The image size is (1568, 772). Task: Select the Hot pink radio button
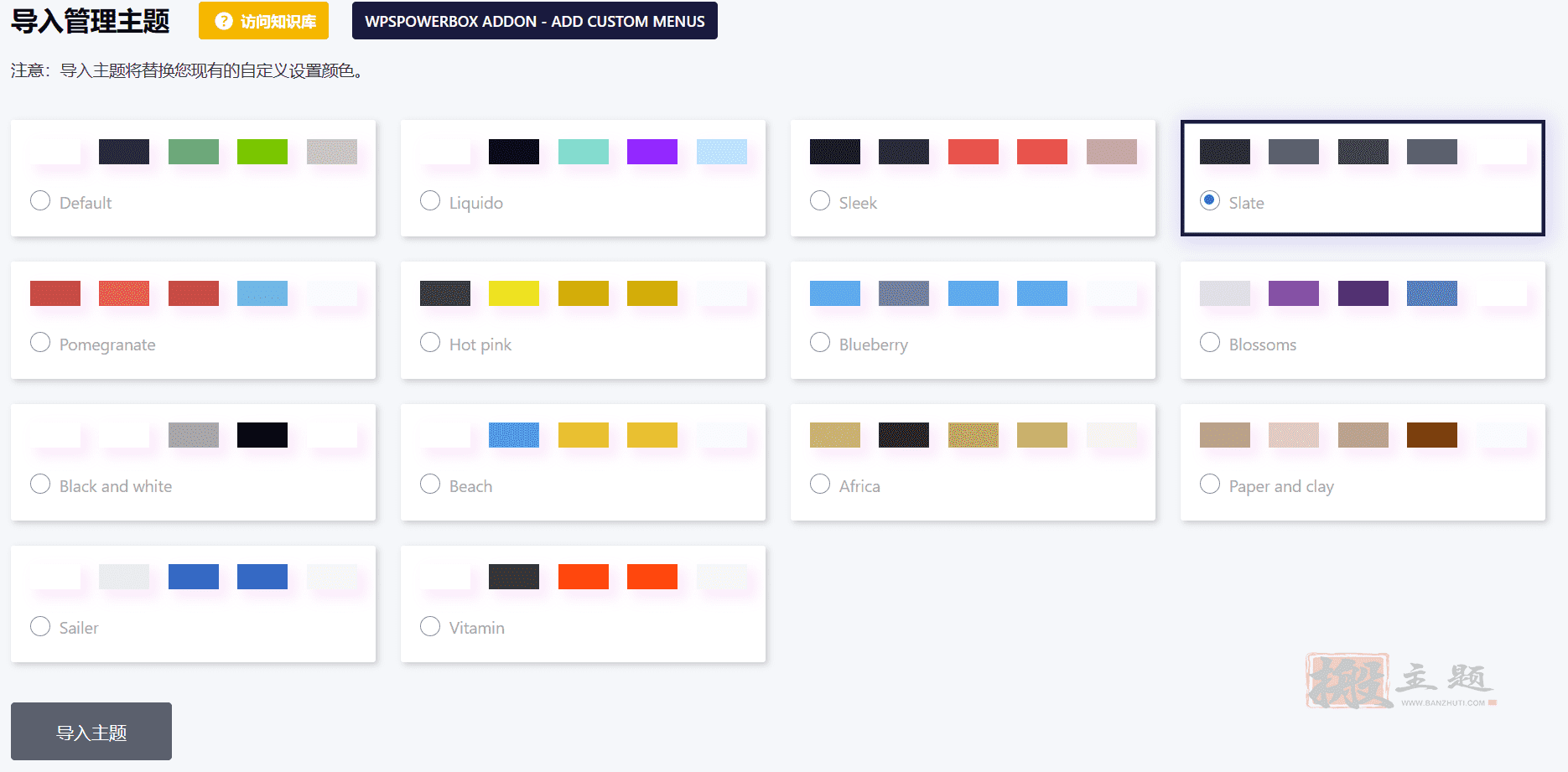(430, 343)
